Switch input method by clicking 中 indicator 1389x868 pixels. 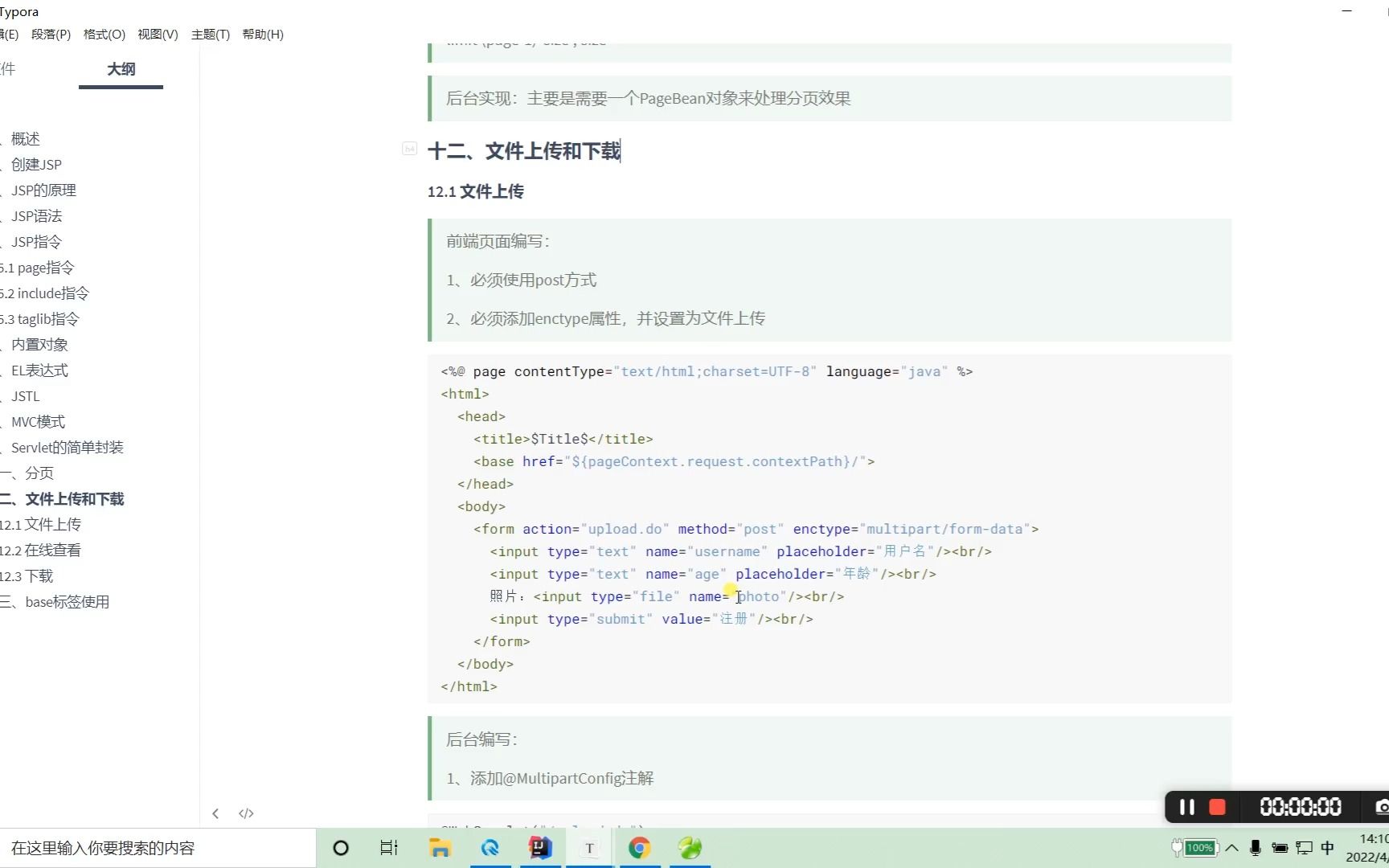(1328, 848)
